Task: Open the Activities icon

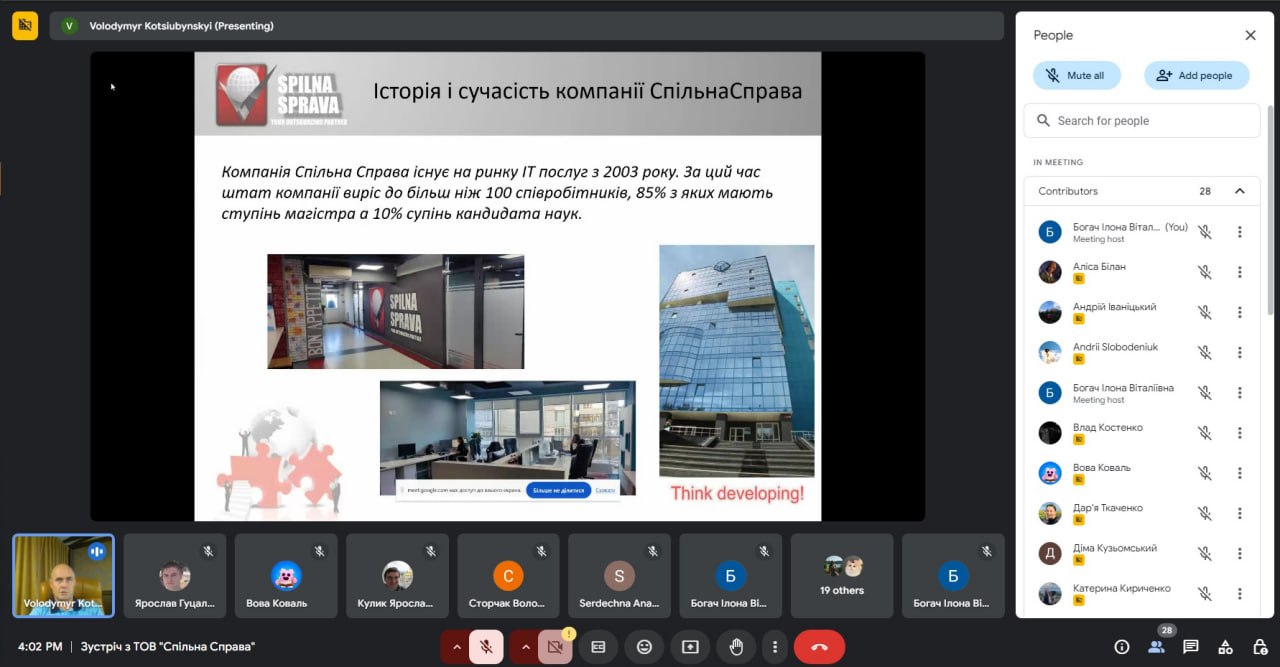Action: pyautogui.click(x=1226, y=647)
